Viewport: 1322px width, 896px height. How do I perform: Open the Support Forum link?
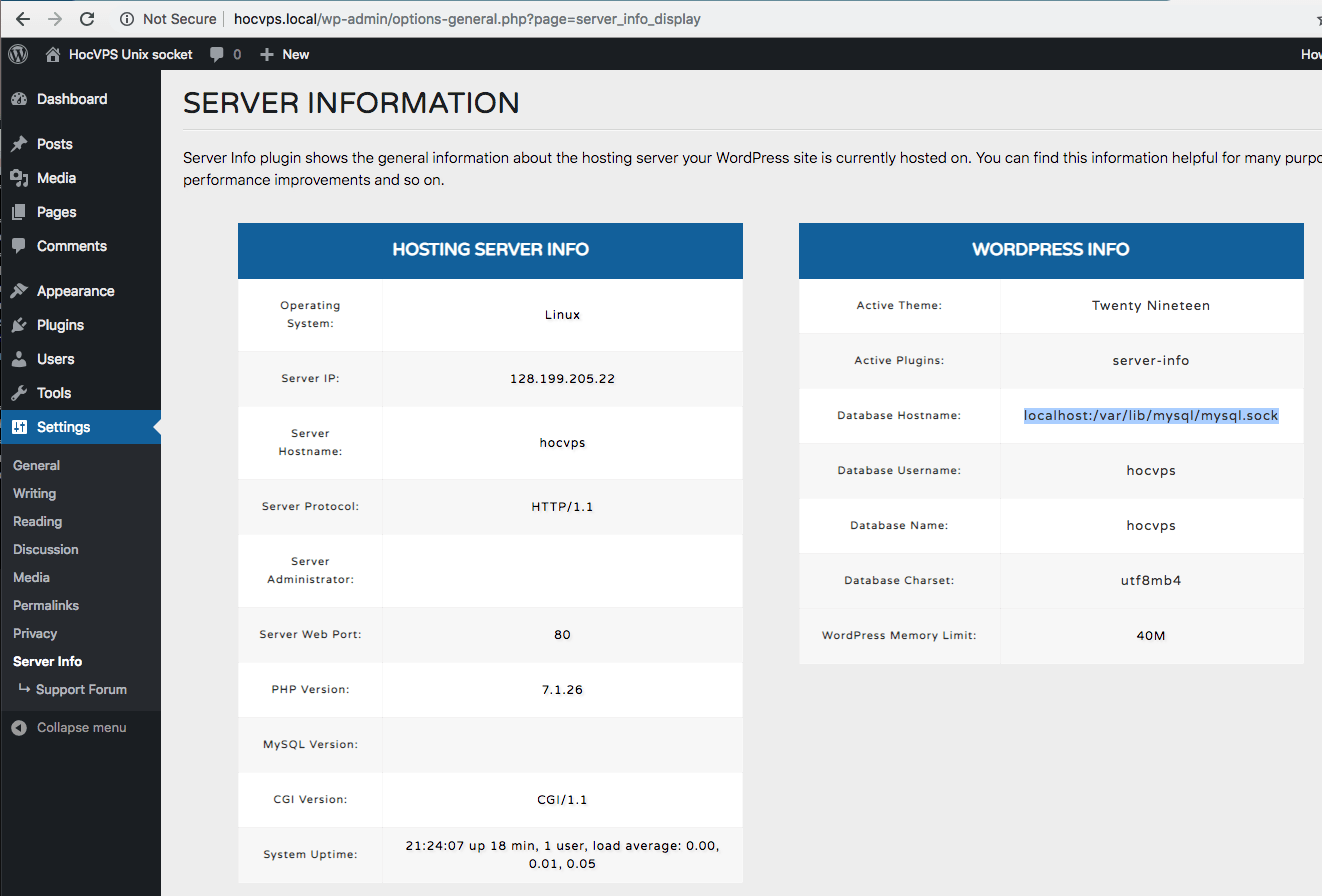pyautogui.click(x=81, y=689)
